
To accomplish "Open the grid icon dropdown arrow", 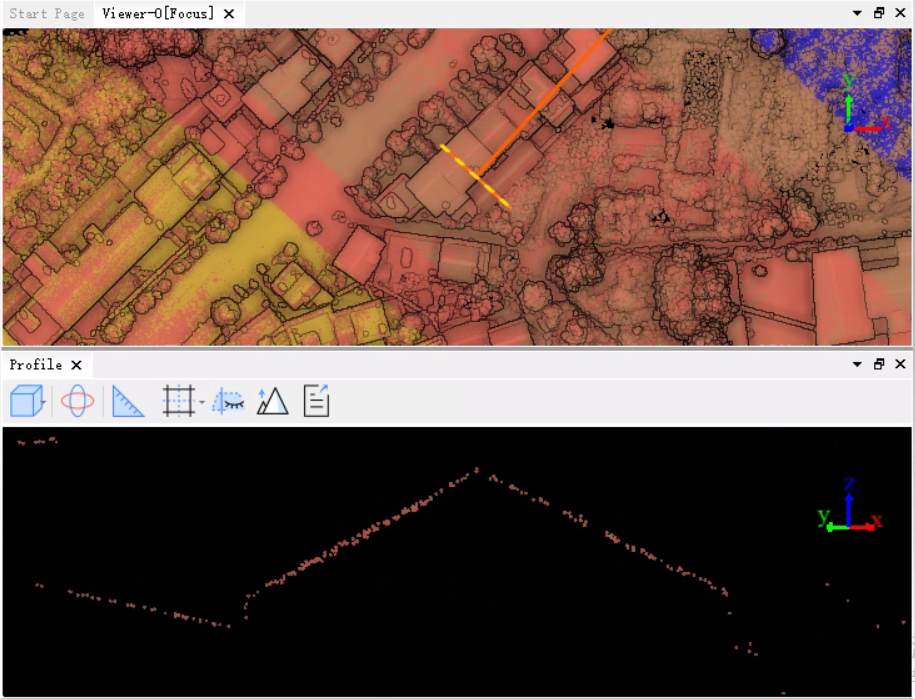I will [202, 403].
